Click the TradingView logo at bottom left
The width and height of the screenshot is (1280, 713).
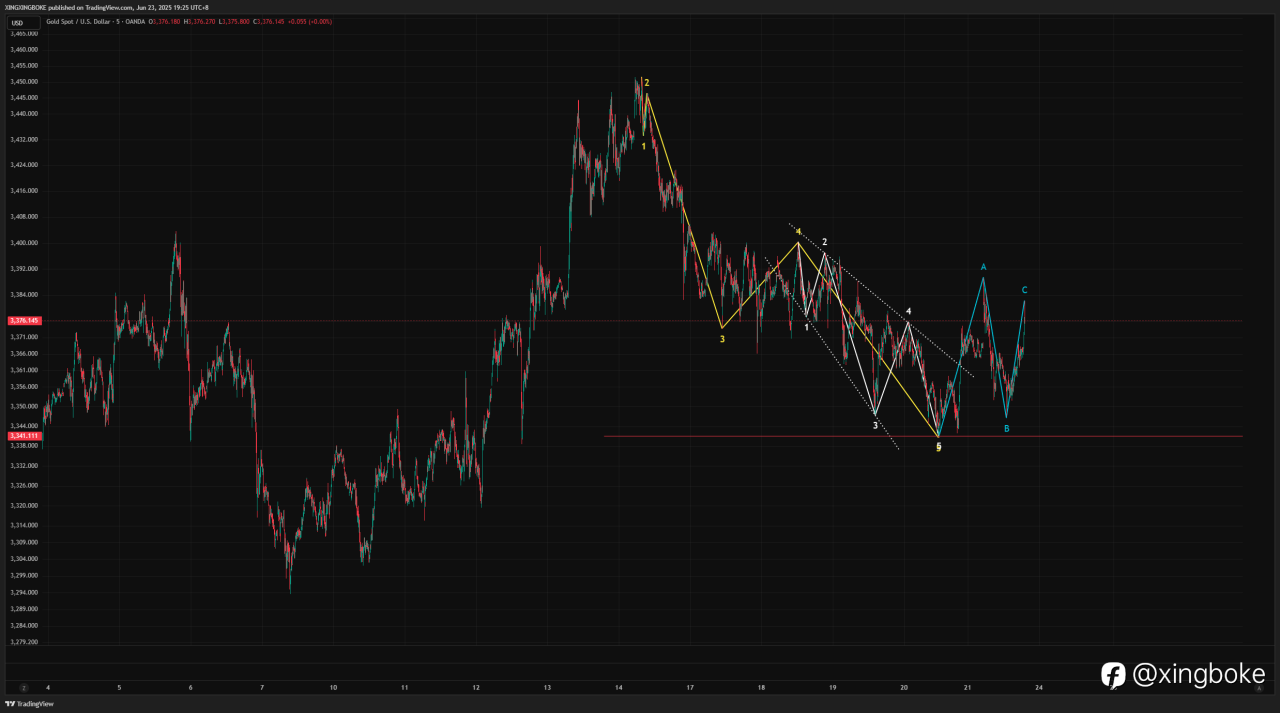[29, 704]
